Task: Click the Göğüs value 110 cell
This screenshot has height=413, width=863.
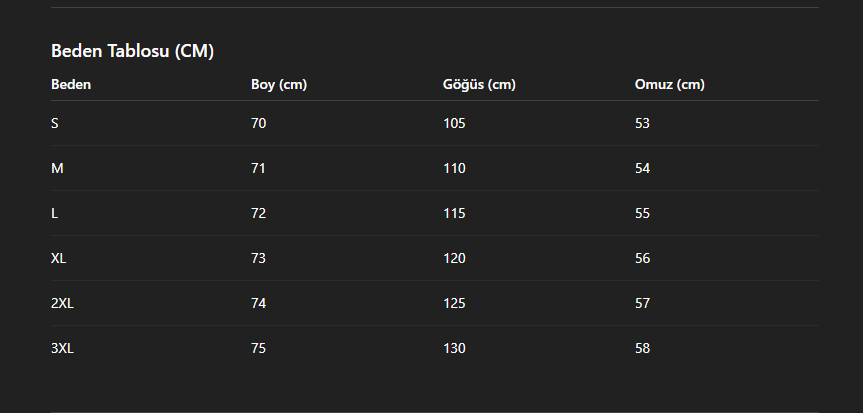Action: point(454,169)
